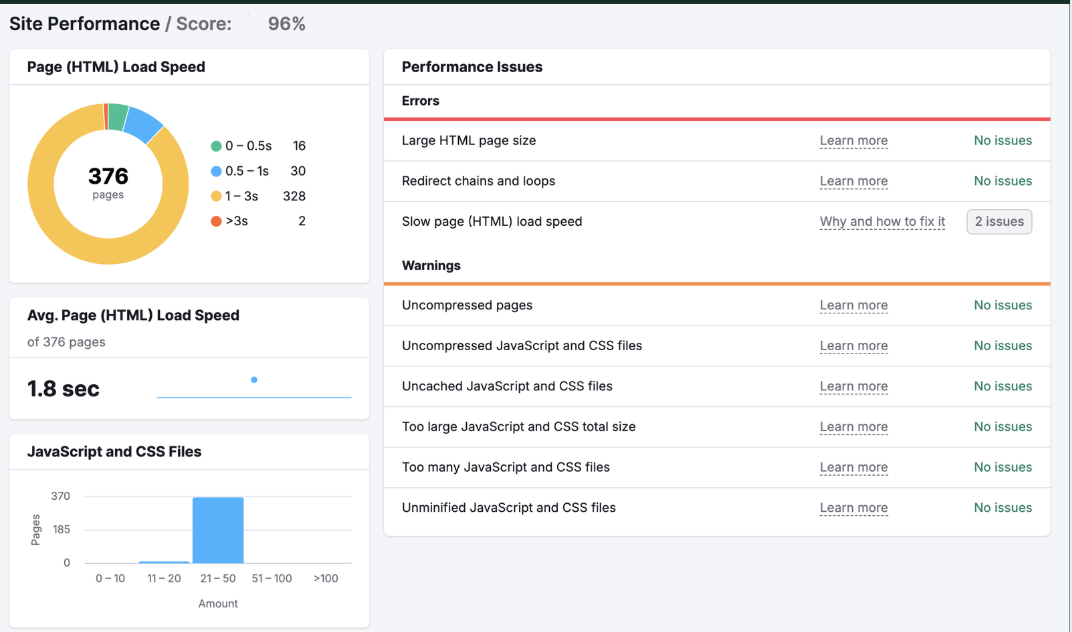The width and height of the screenshot is (1072, 632).
Task: Click the blue segment of the donut chart
Action: click(144, 124)
